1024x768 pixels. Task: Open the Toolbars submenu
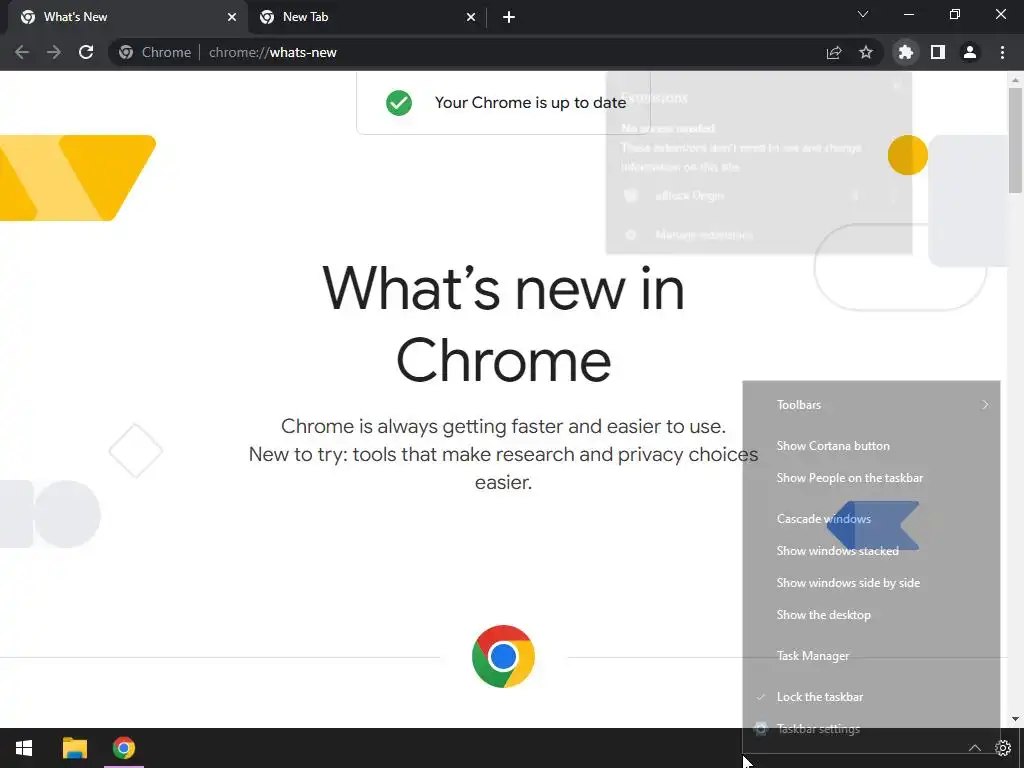pos(871,405)
